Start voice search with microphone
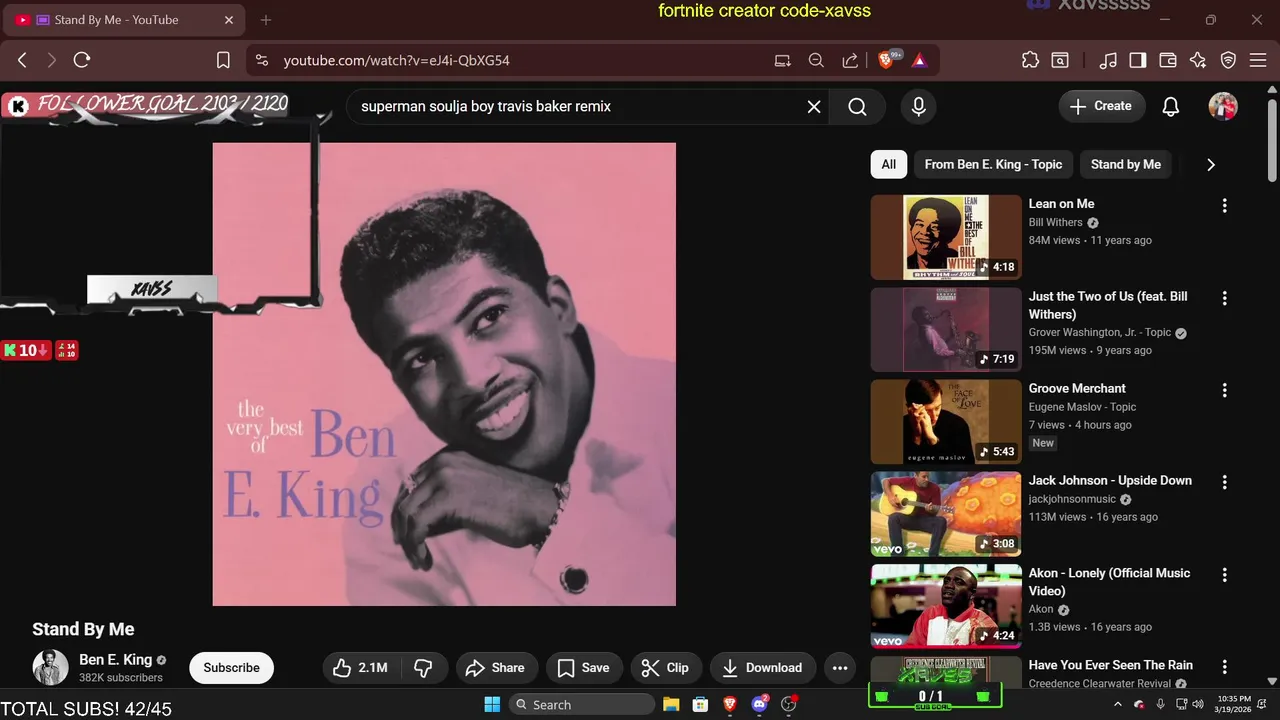Screen dimensions: 1280x720 pos(919,106)
